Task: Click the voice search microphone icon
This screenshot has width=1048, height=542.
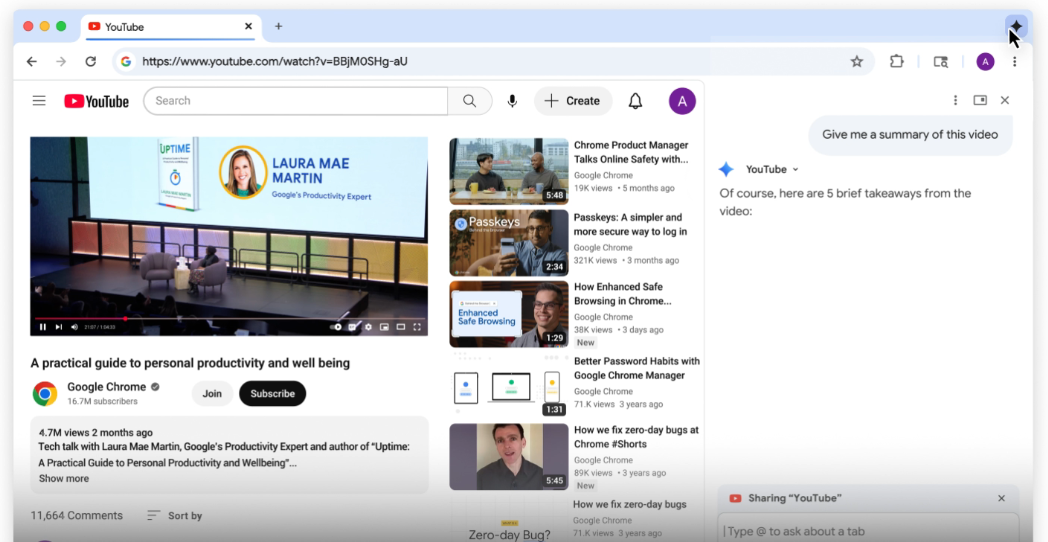Action: coord(512,101)
